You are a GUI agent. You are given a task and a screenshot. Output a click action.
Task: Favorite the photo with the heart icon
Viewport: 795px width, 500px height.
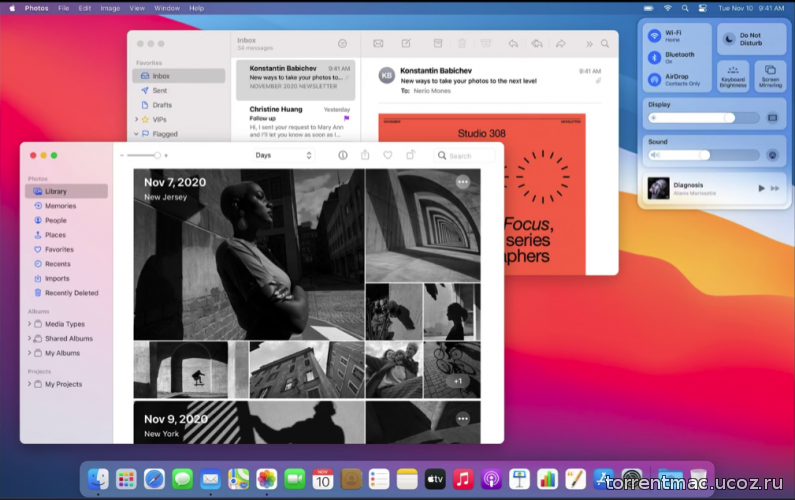[x=387, y=155]
